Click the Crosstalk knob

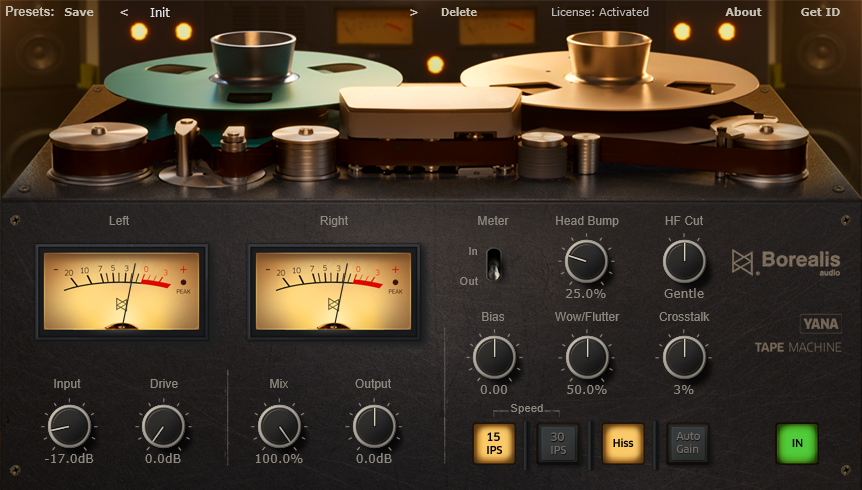[684, 357]
